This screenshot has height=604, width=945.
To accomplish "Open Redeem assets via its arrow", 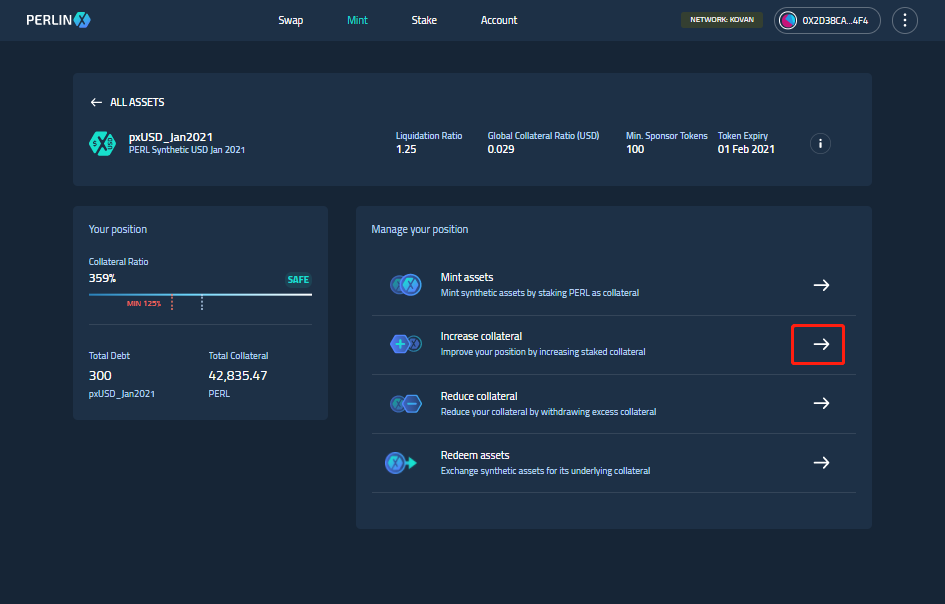I will pos(821,462).
